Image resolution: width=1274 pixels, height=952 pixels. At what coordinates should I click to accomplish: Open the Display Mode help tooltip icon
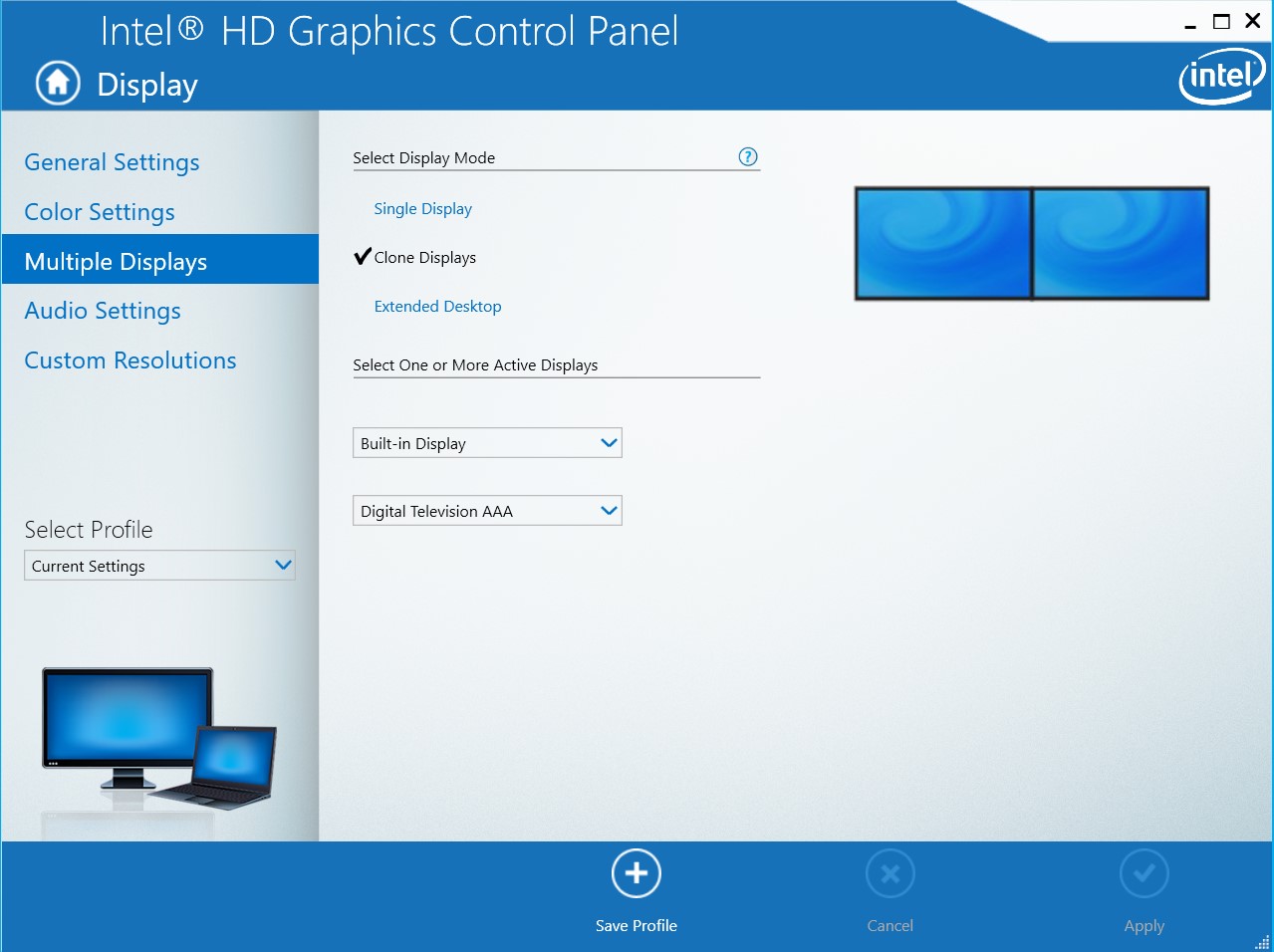pyautogui.click(x=747, y=156)
